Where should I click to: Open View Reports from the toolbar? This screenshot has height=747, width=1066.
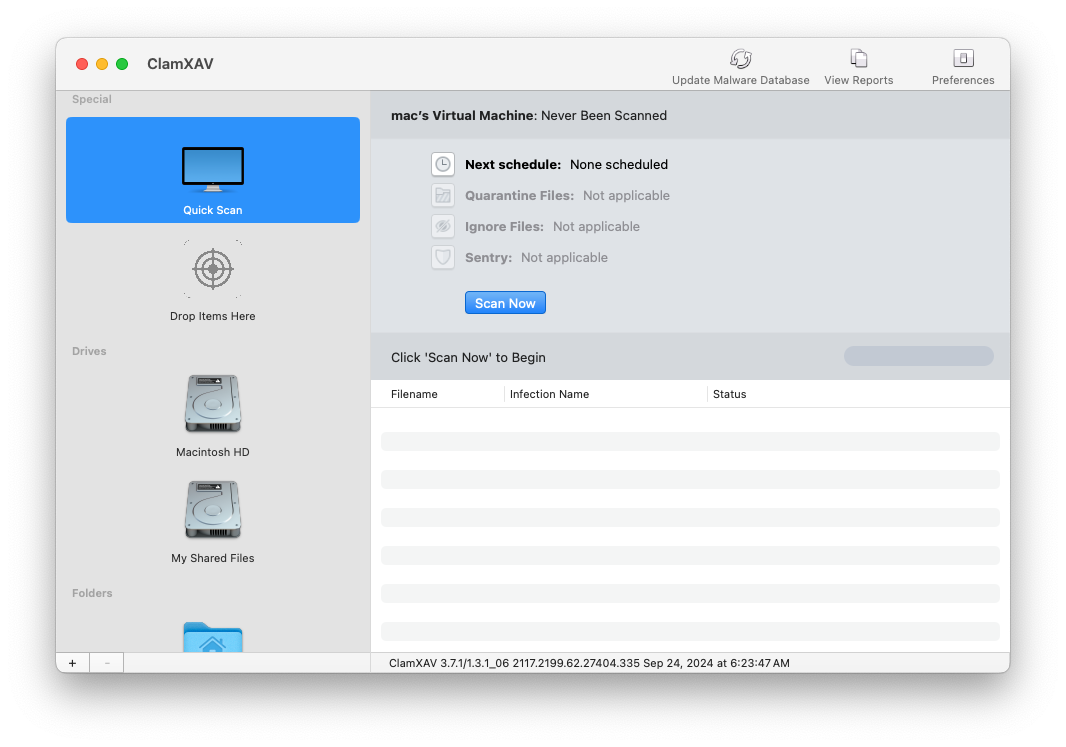(858, 59)
